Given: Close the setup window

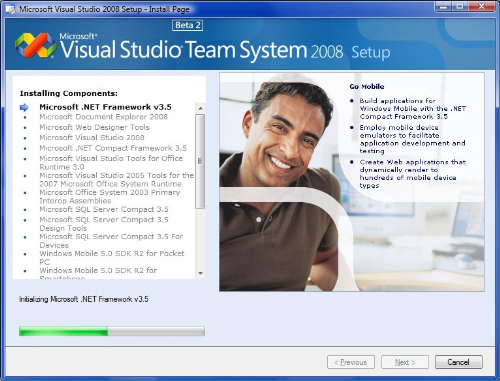Looking at the screenshot, I should (481, 6).
